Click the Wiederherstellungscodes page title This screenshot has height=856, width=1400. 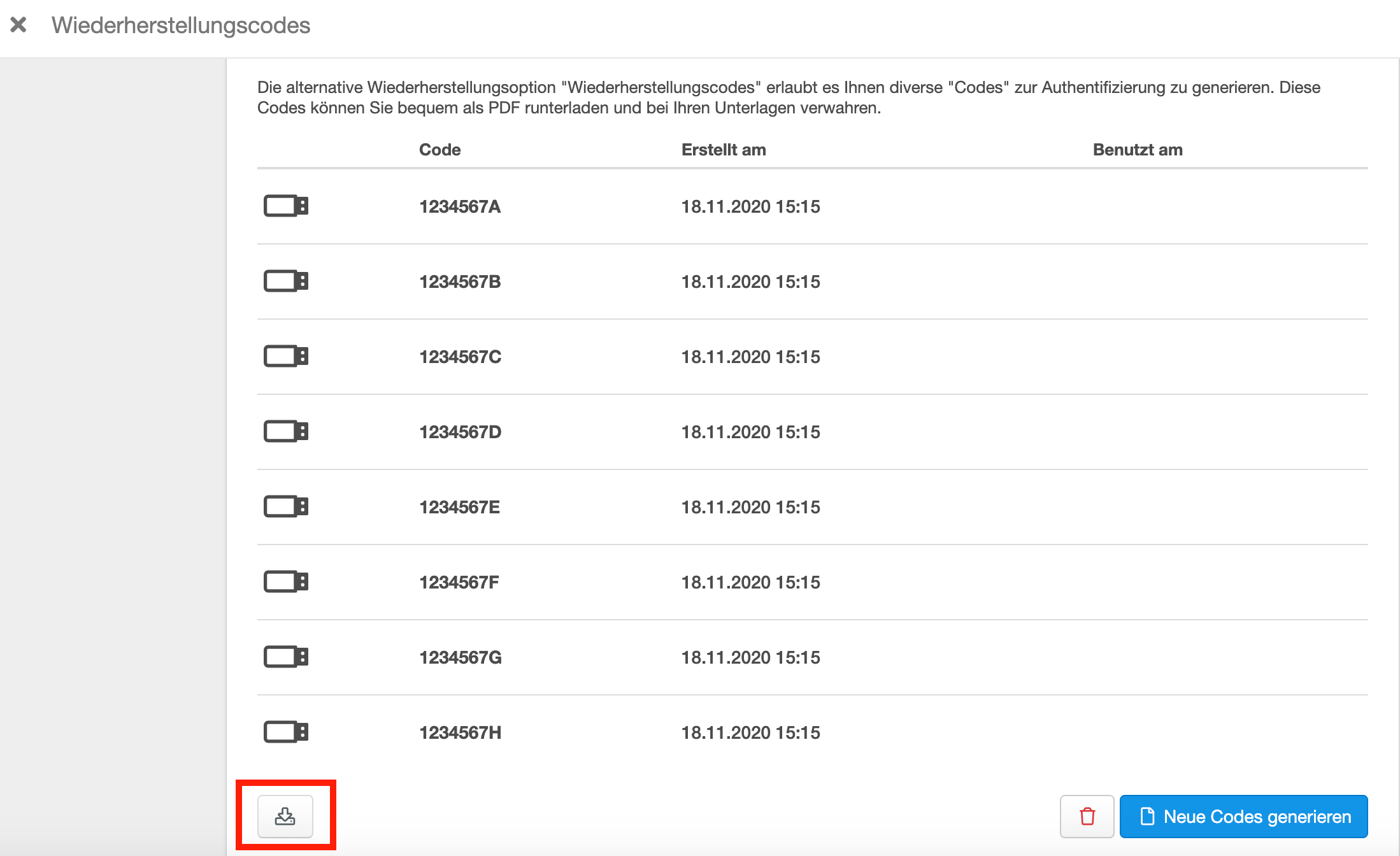pyautogui.click(x=181, y=25)
